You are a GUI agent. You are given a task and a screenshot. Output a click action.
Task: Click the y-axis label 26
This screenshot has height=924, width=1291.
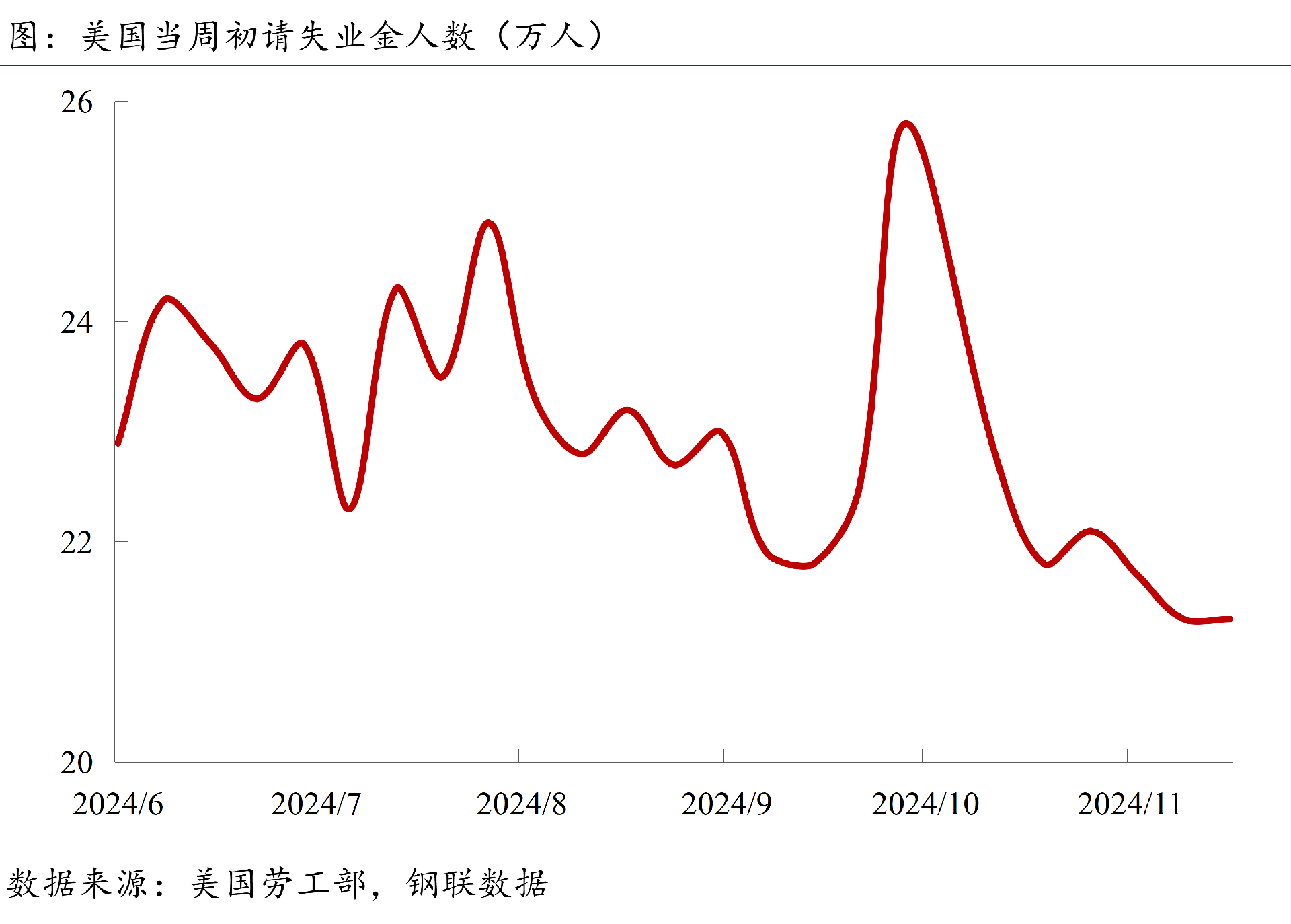76,102
